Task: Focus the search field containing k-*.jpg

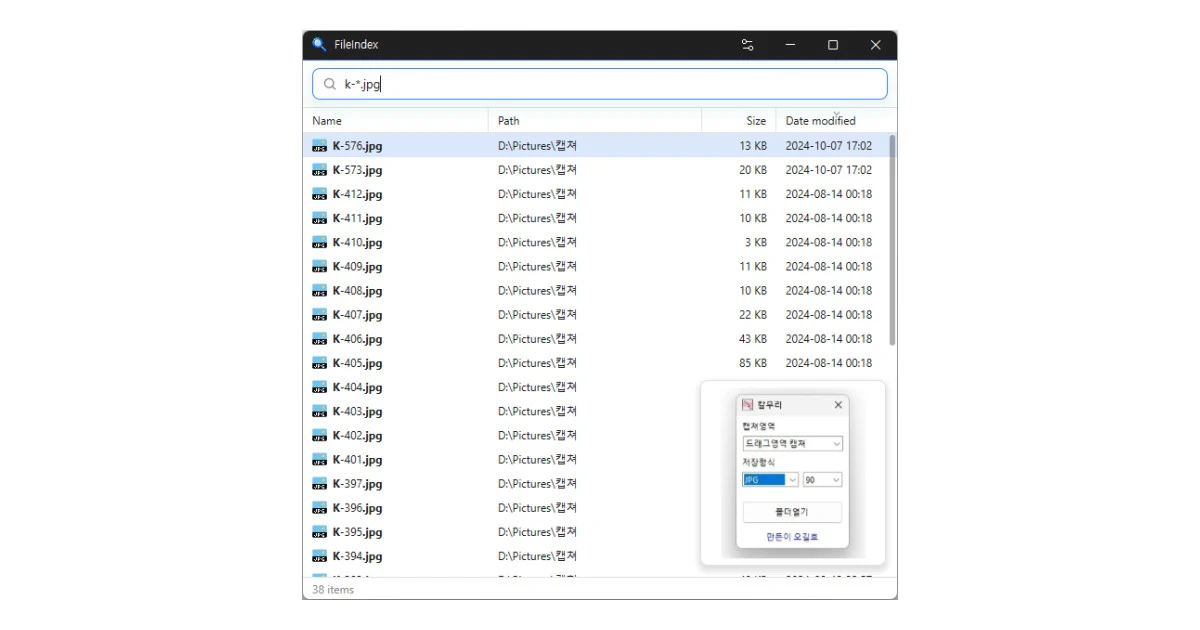Action: pos(600,84)
